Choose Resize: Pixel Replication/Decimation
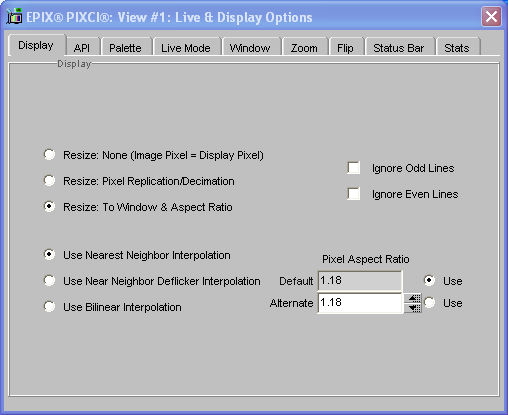 pyautogui.click(x=49, y=181)
